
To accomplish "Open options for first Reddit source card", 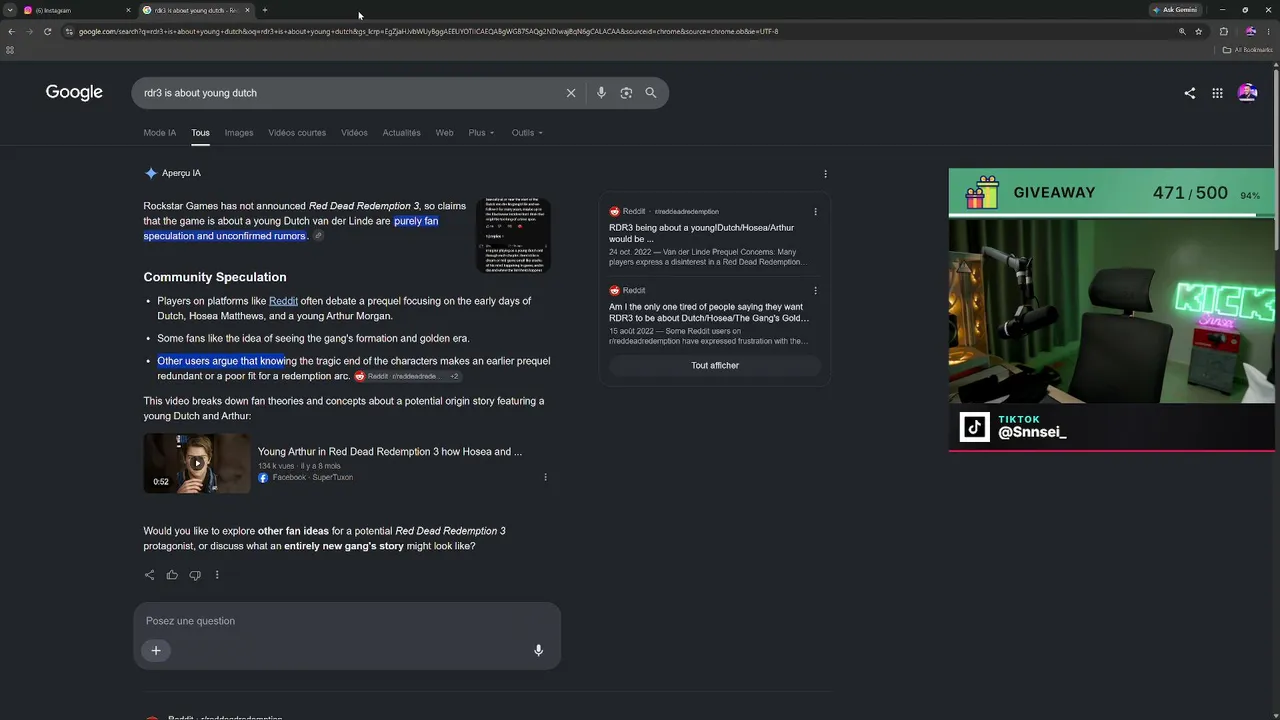I will point(815,212).
